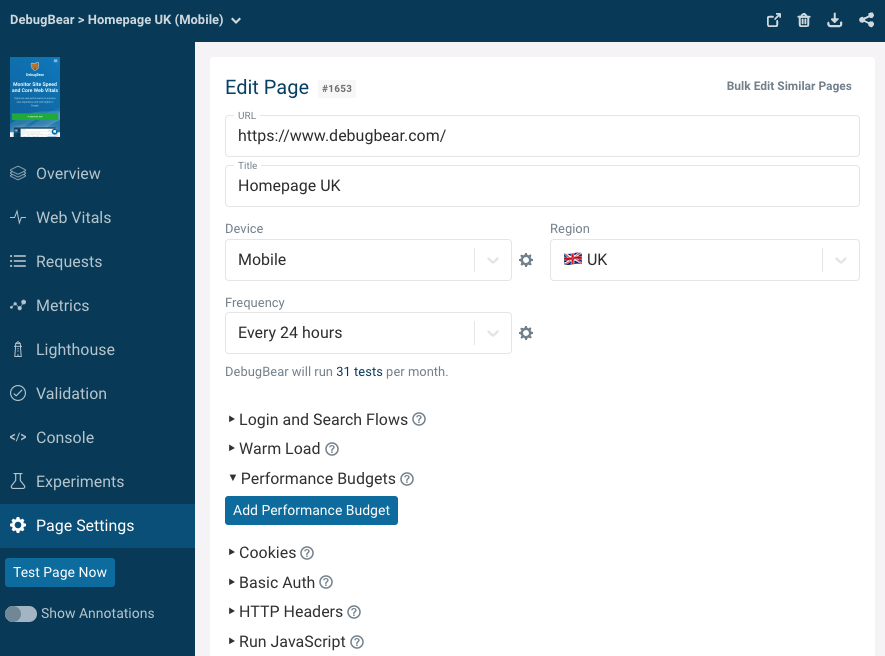The image size is (885, 656).
Task: Expand the Basic Auth section
Action: (271, 582)
